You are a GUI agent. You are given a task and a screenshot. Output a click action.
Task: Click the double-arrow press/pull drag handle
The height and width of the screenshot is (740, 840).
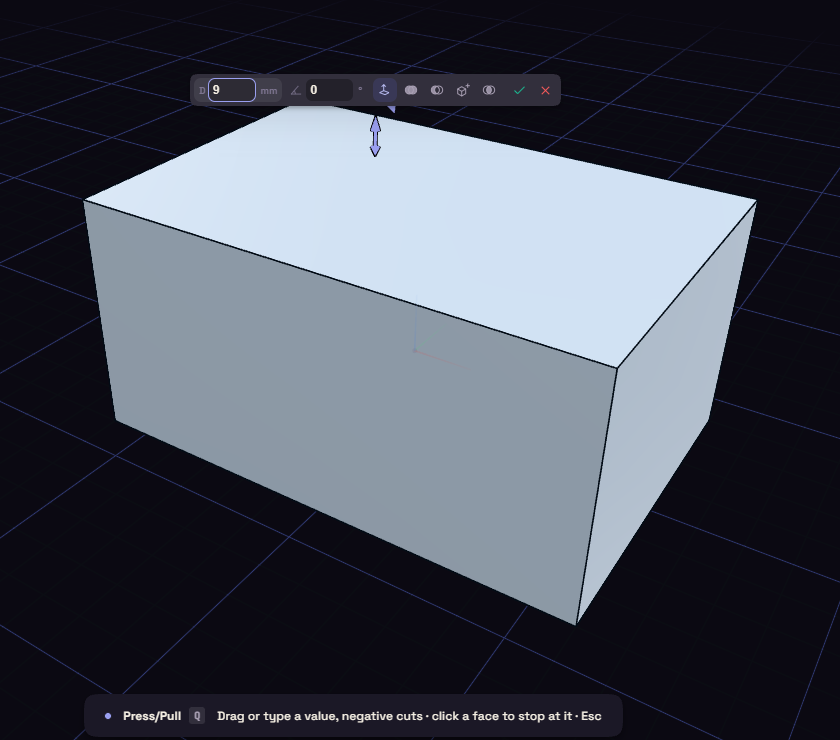[376, 137]
